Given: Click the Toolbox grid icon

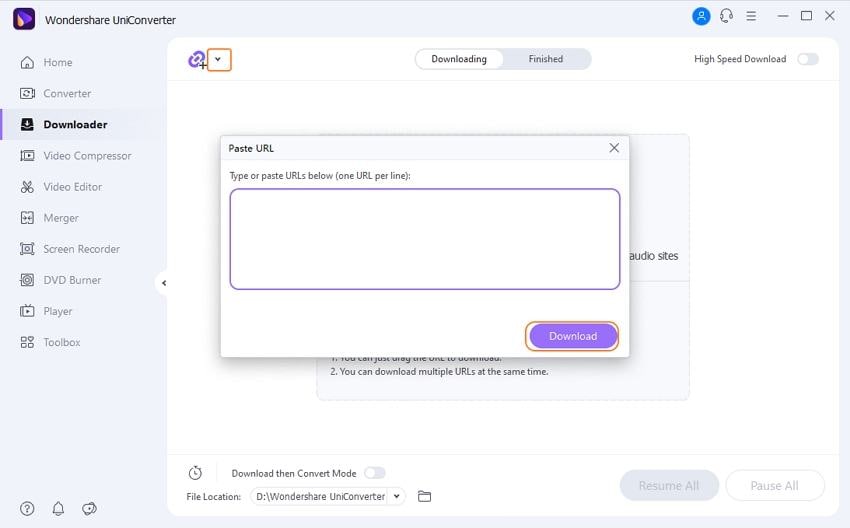Looking at the screenshot, I should click(27, 342).
